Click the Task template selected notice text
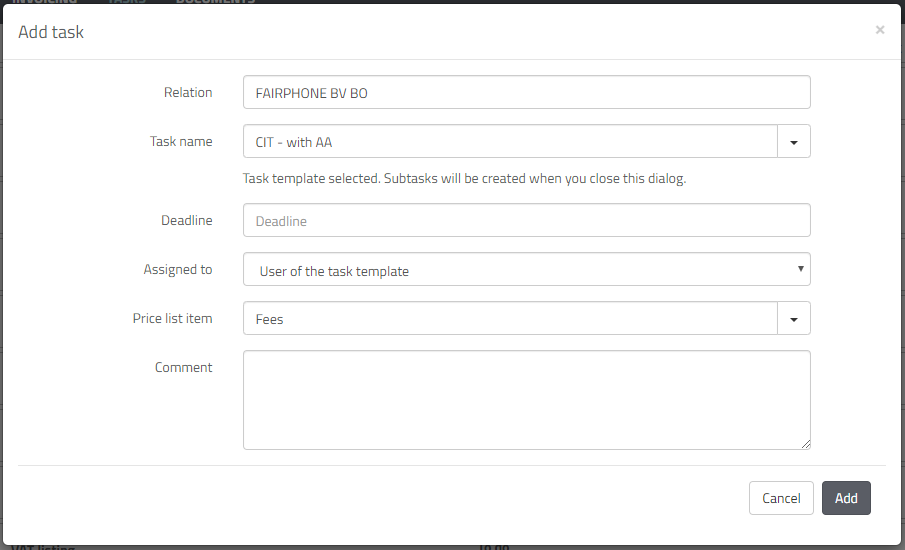 [x=464, y=180]
